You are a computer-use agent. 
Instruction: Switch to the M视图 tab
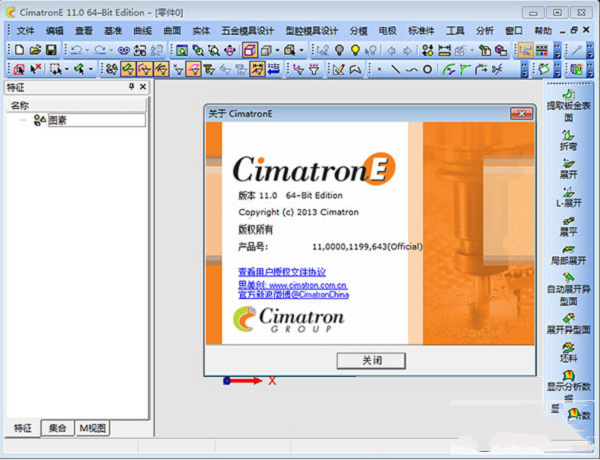(92, 428)
